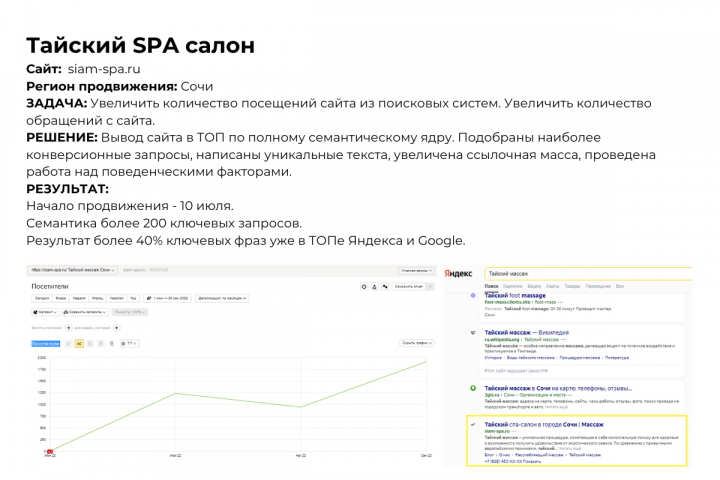The height and width of the screenshot is (480, 720).
Task: Click the report history clock icon
Action: [x=364, y=287]
